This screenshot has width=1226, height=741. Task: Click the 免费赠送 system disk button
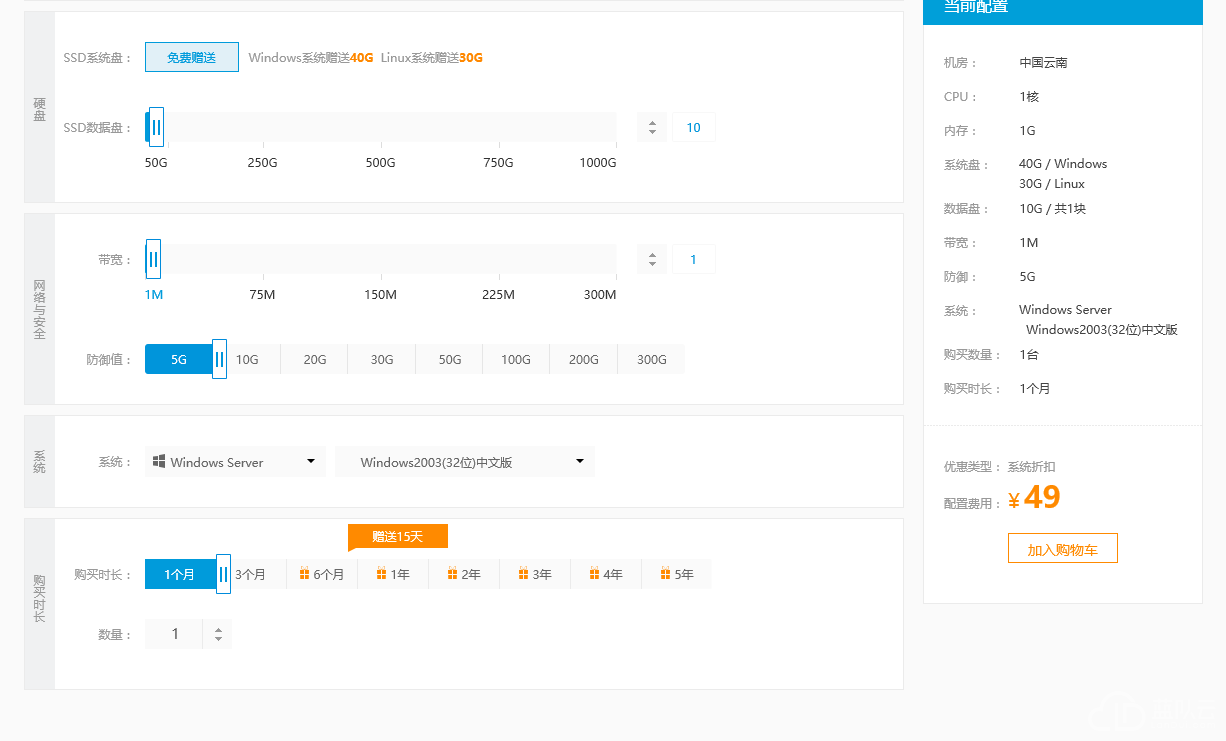pyautogui.click(x=192, y=58)
